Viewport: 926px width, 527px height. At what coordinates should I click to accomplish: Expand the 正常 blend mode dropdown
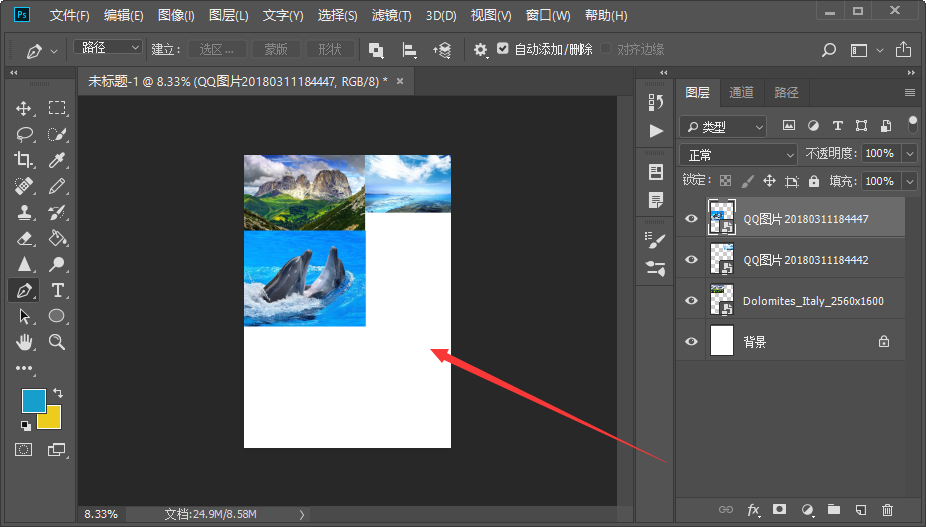[x=738, y=155]
